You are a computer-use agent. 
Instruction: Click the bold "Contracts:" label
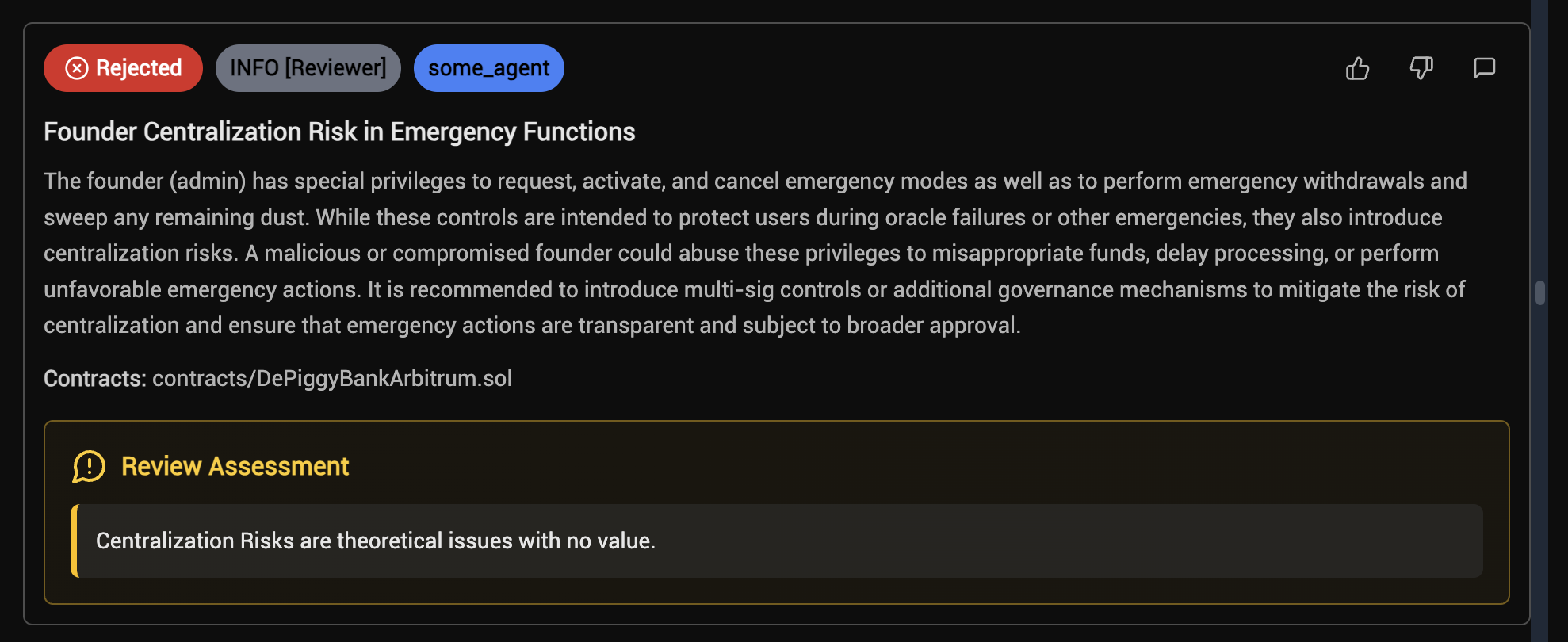point(95,379)
